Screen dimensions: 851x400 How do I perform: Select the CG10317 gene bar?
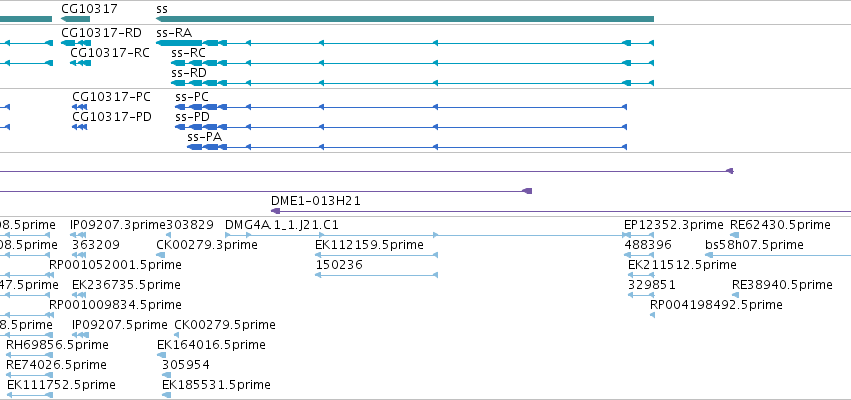pos(75,19)
